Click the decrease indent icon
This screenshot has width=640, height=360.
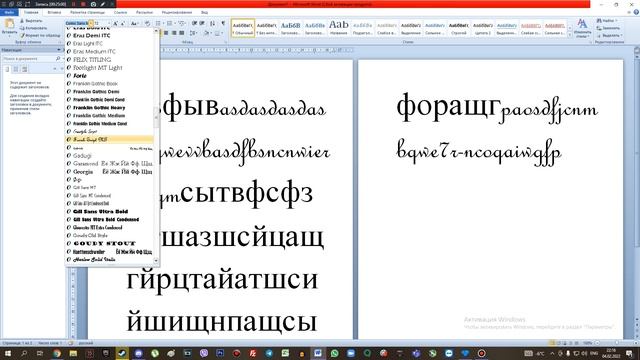tap(194, 23)
